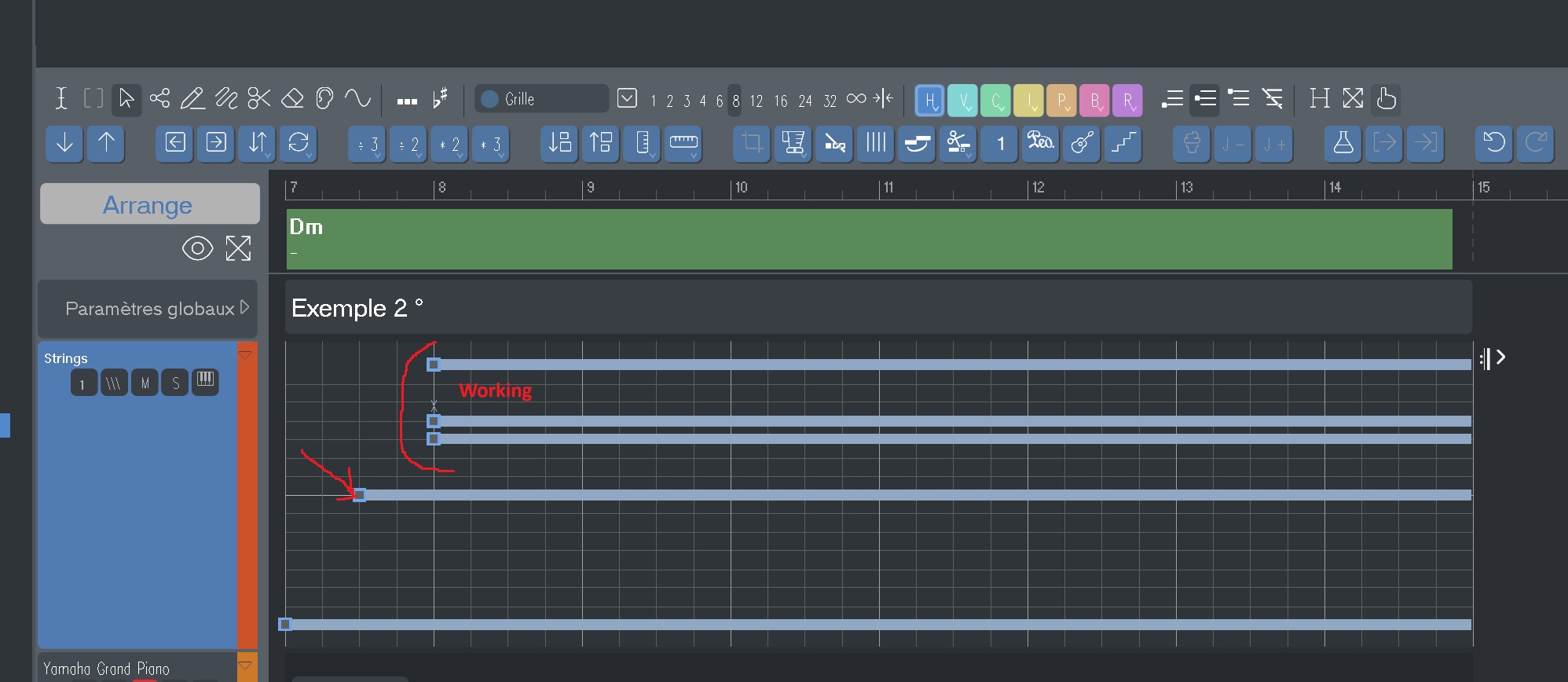The height and width of the screenshot is (682, 1568).
Task: Click the sine wave curve tool
Action: point(358,99)
